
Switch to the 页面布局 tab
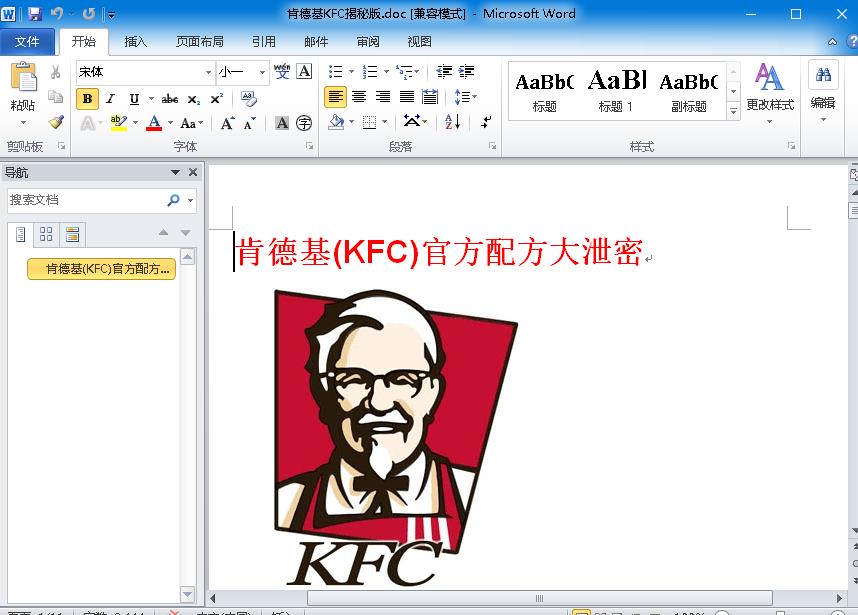click(x=200, y=42)
